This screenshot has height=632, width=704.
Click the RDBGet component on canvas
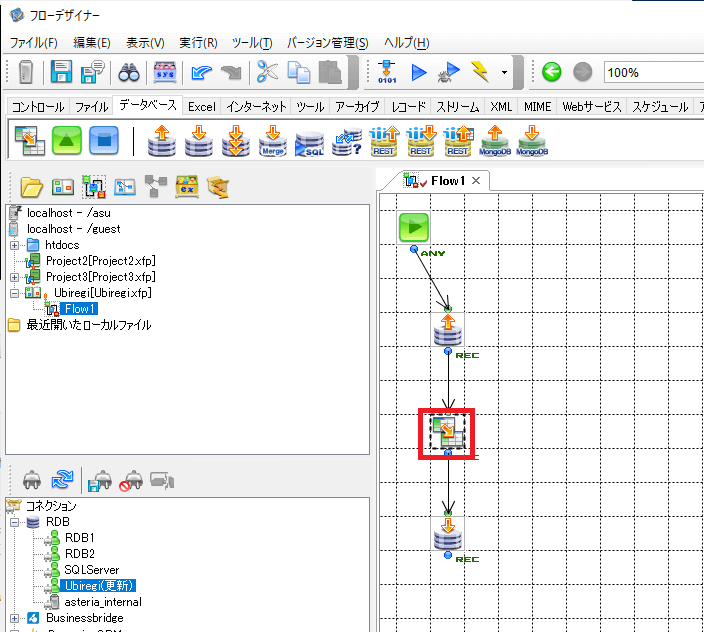[448, 329]
